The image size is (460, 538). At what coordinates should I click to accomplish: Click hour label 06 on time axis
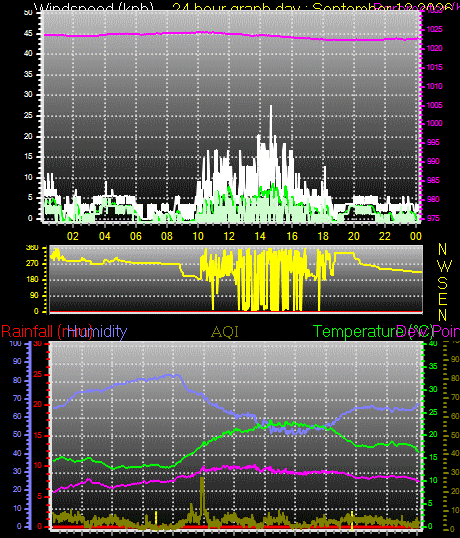[136, 236]
